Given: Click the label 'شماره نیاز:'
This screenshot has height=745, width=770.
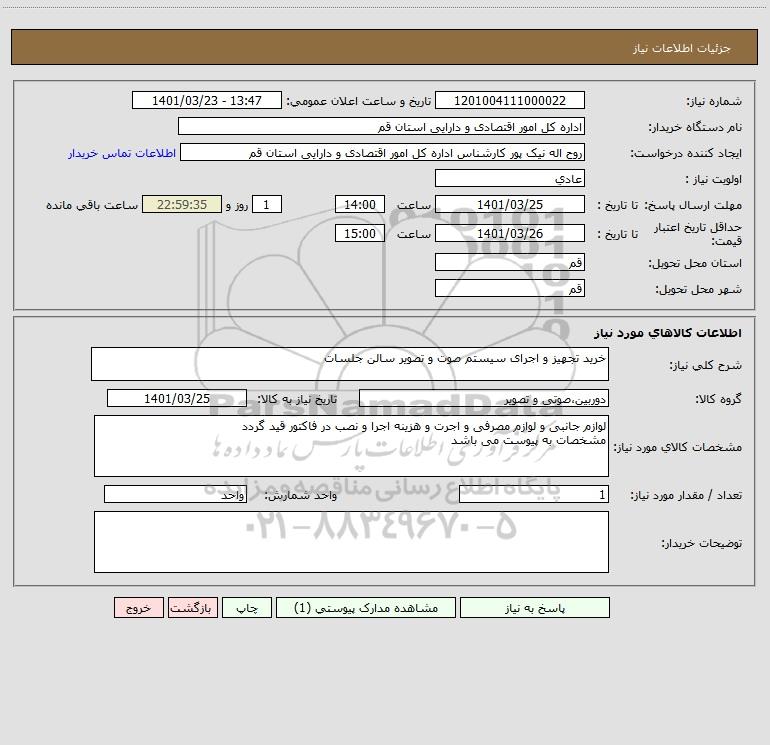Looking at the screenshot, I should [x=714, y=102].
